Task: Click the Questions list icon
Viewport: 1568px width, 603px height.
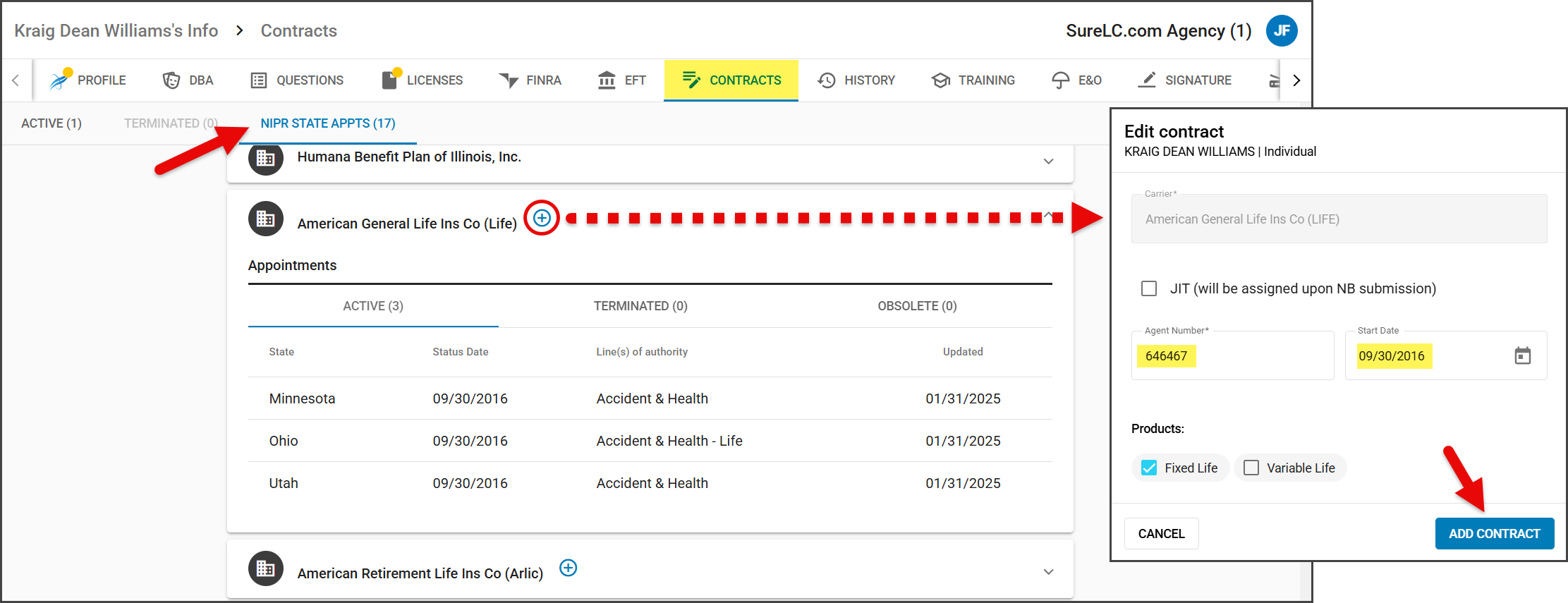Action: 259,80
